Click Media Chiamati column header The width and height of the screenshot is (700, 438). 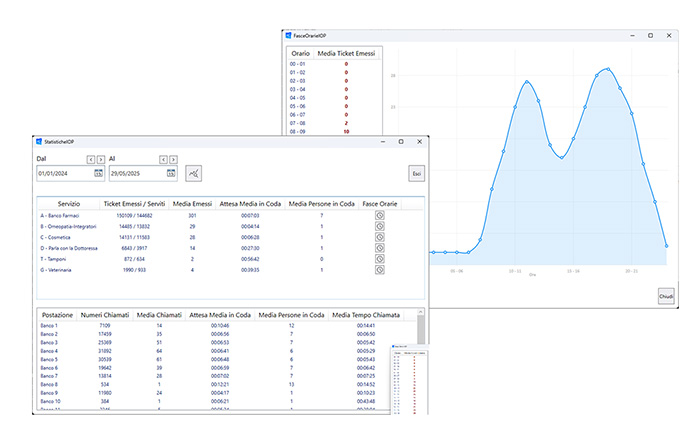pos(159,315)
